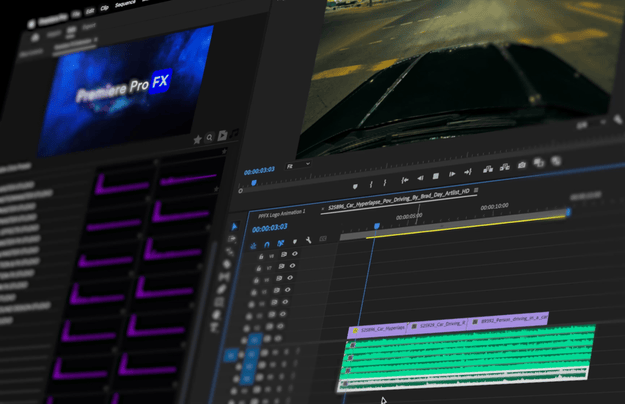Viewport: 625px width, 404px height.
Task: Select the Track Select Forward tool
Action: tap(232, 239)
